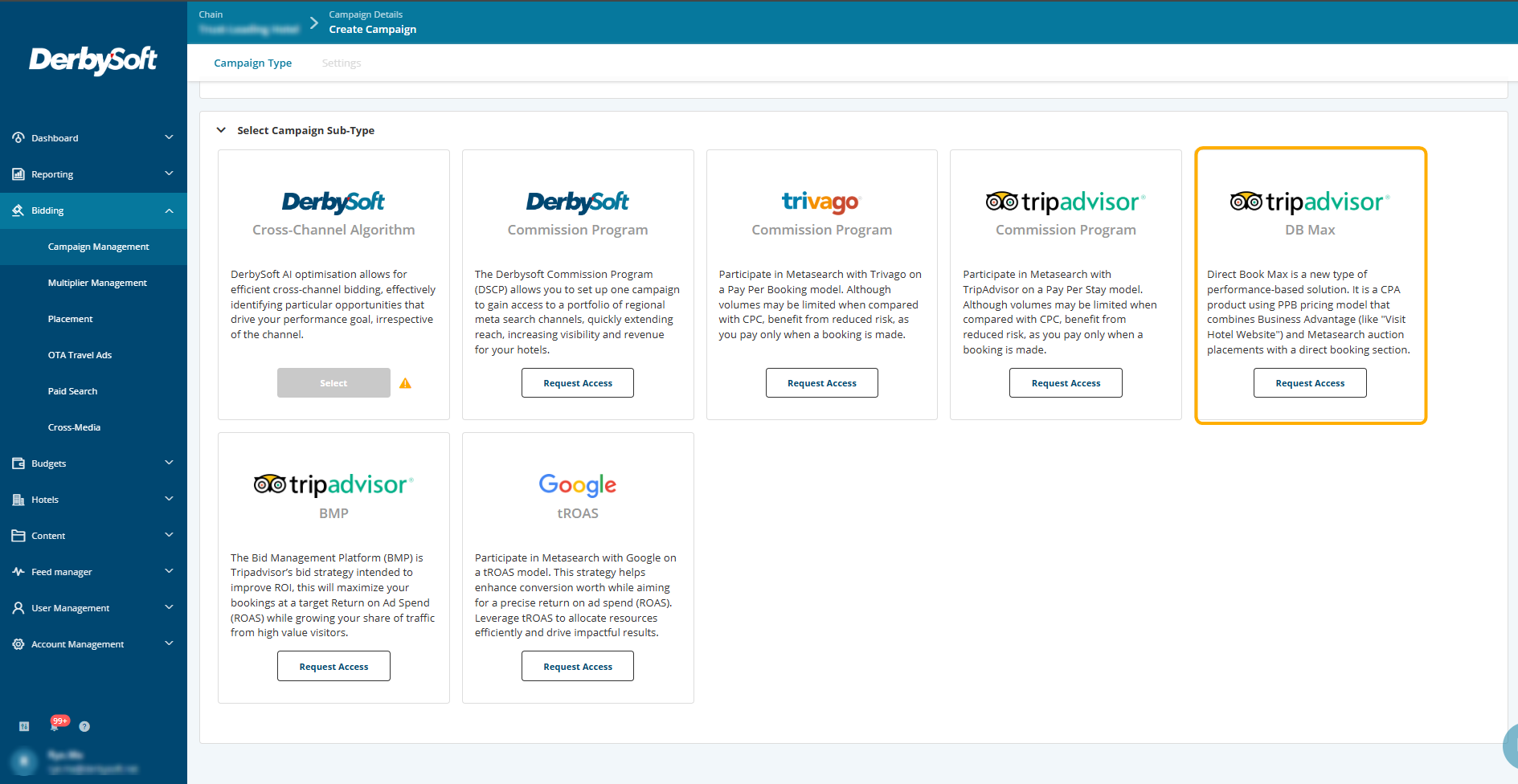Click the User Management person icon
Screen dimensions: 1518x784
point(18,608)
